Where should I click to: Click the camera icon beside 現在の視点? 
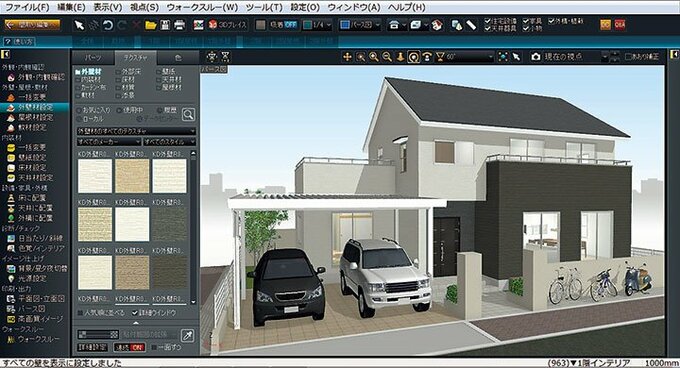tap(536, 57)
